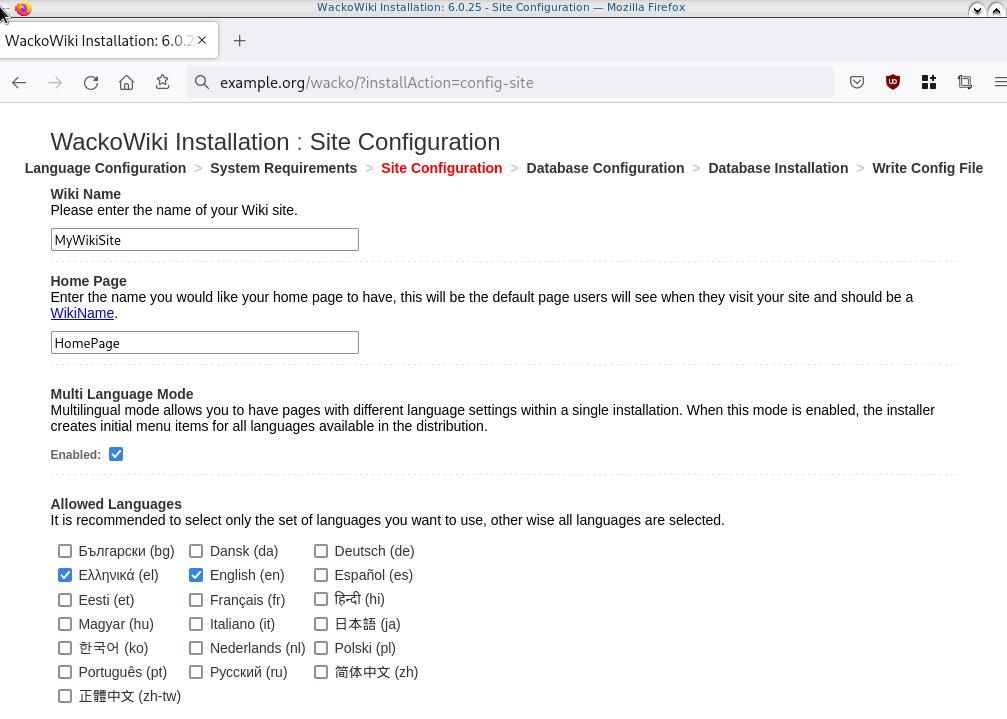Screen dimensions: 1007x719
Task: Open the uBlock Origin extension icon
Action: (893, 83)
